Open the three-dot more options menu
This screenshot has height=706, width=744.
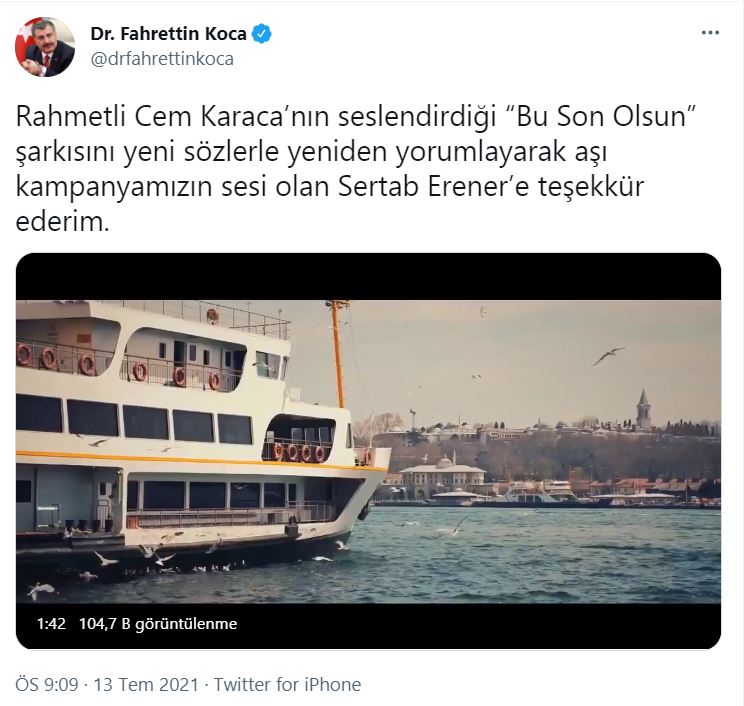coord(710,33)
